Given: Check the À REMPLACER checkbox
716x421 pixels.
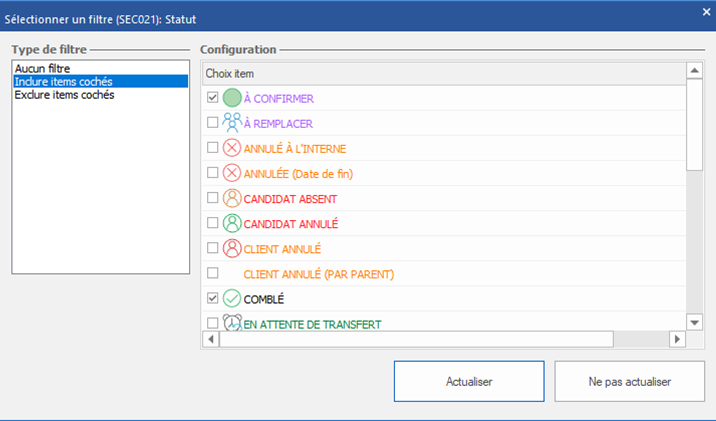Looking at the screenshot, I should pos(212,123).
